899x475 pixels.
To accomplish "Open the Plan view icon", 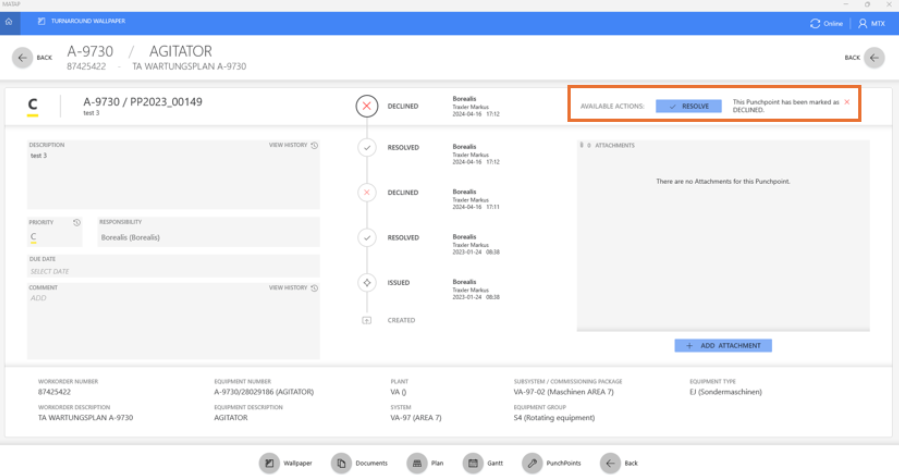I will tap(417, 463).
